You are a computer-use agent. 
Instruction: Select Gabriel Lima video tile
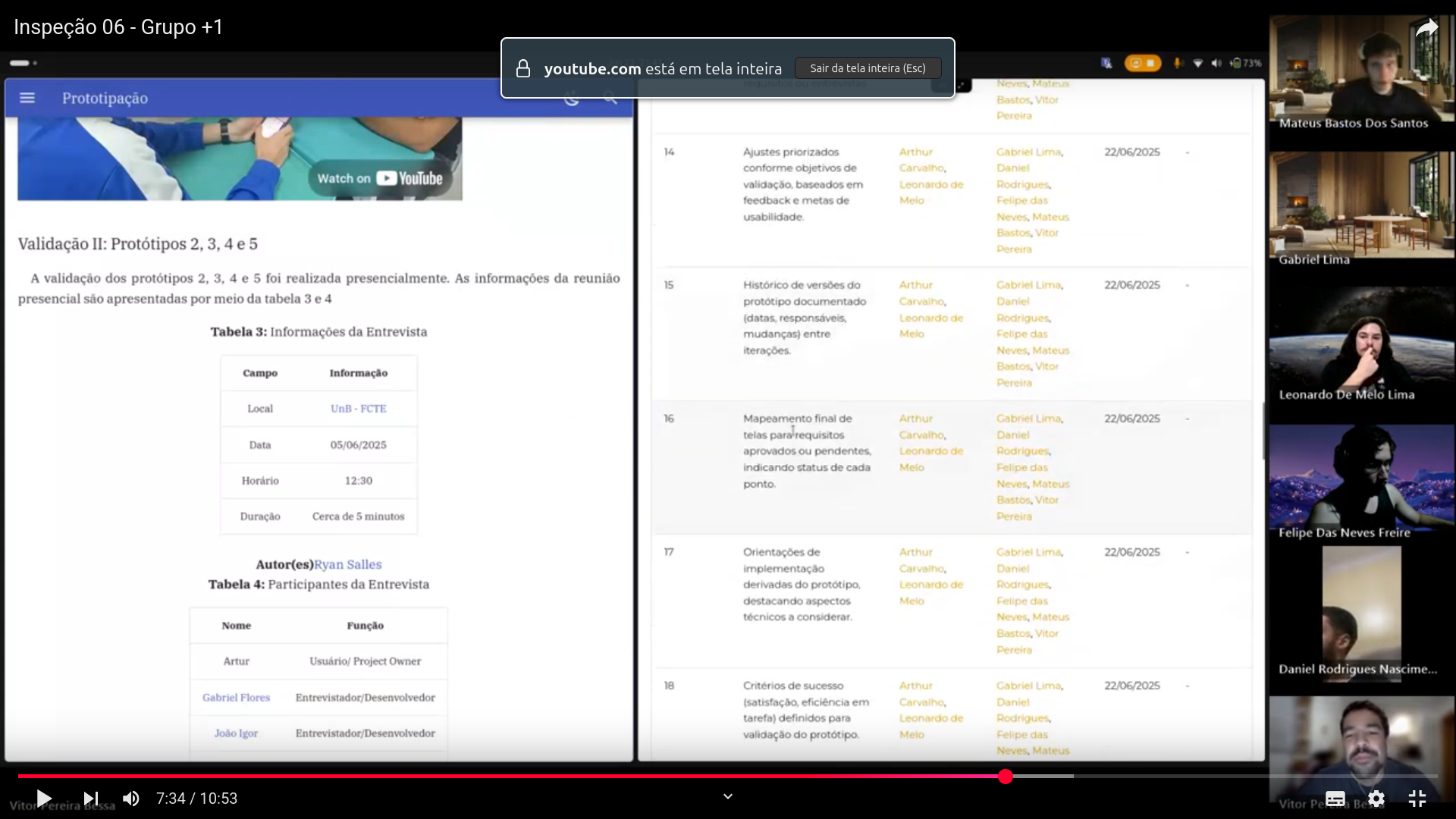click(1362, 210)
